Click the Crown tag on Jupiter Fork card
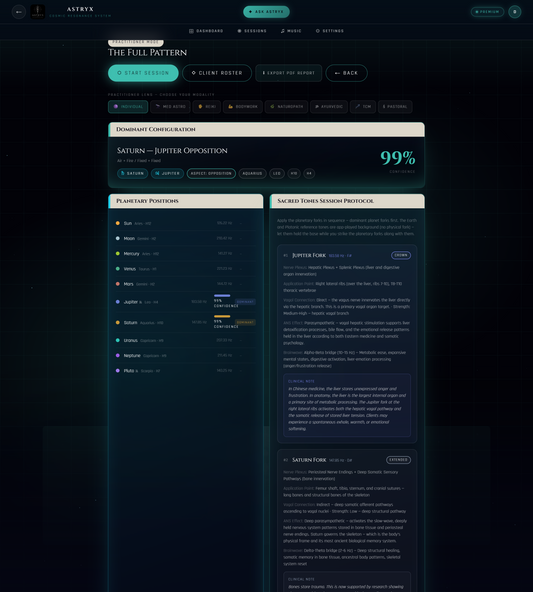Image resolution: width=533 pixels, height=592 pixels. point(401,255)
